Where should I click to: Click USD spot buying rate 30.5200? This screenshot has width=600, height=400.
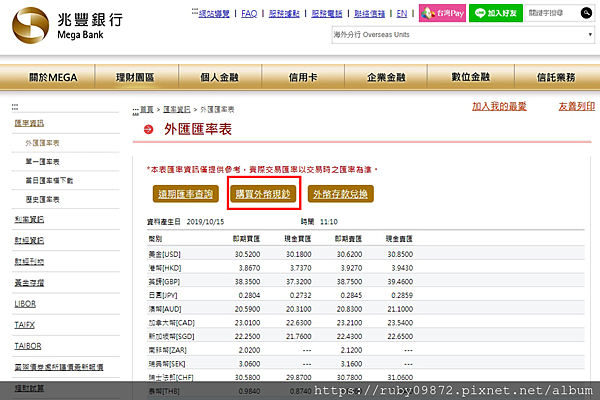click(247, 254)
